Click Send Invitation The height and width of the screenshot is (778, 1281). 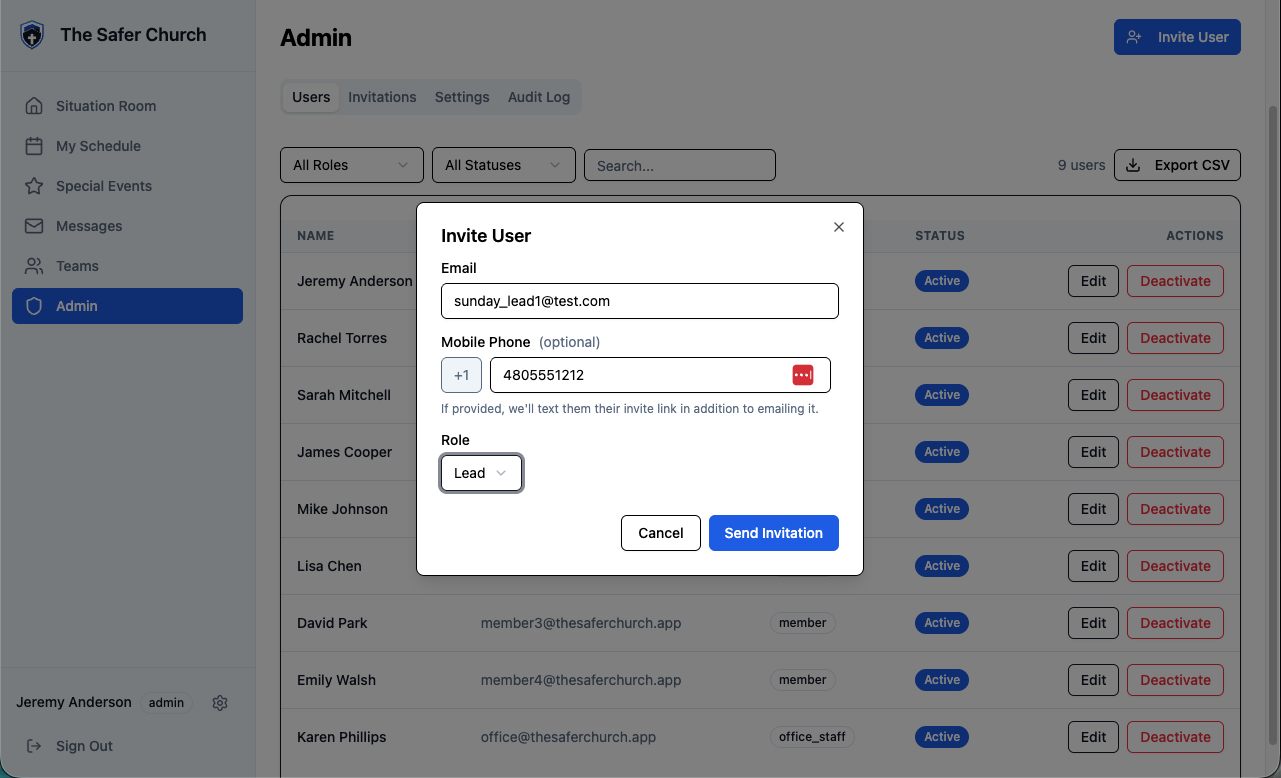pos(774,533)
